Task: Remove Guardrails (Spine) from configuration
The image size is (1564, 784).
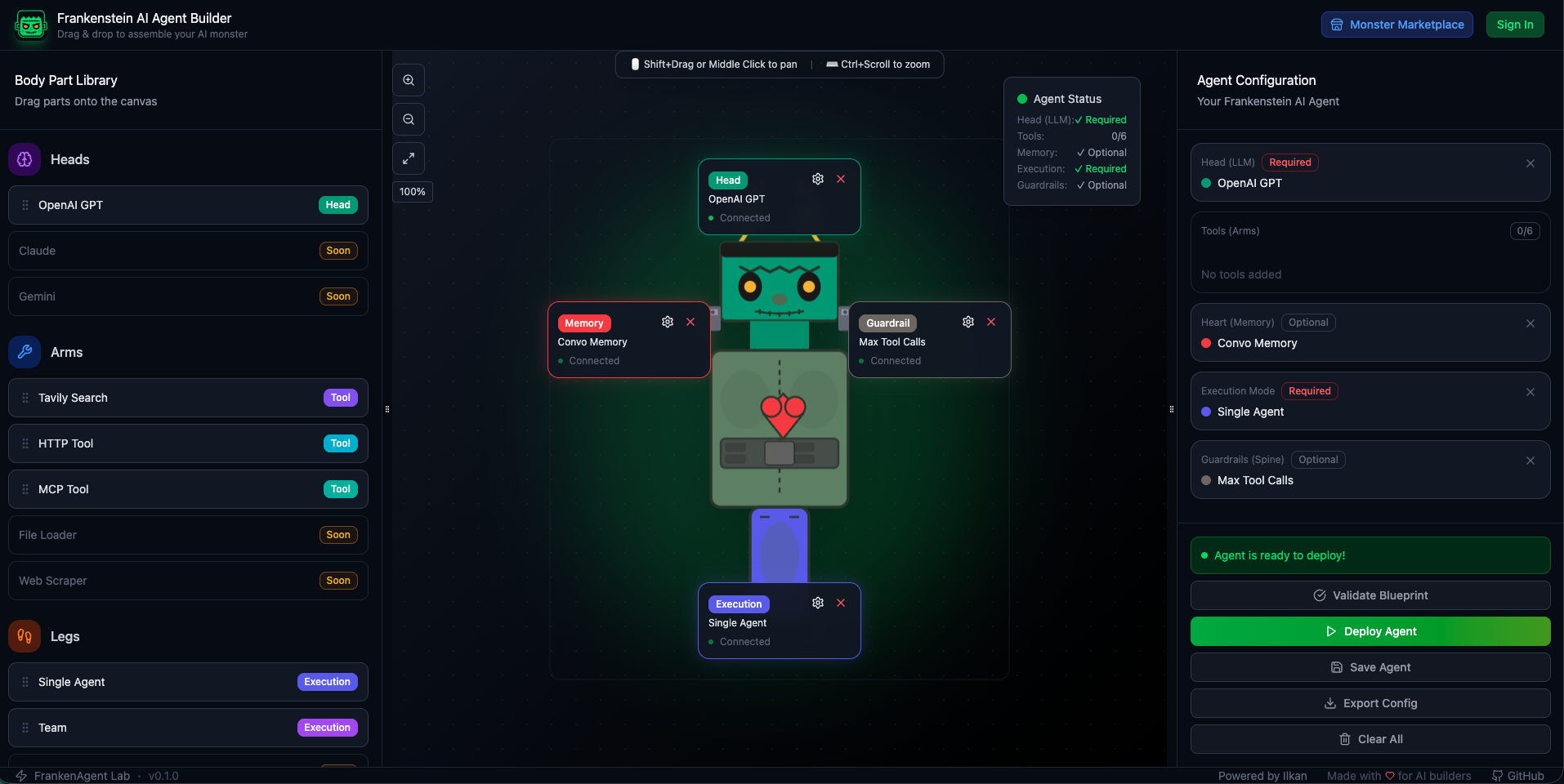Action: click(x=1530, y=461)
